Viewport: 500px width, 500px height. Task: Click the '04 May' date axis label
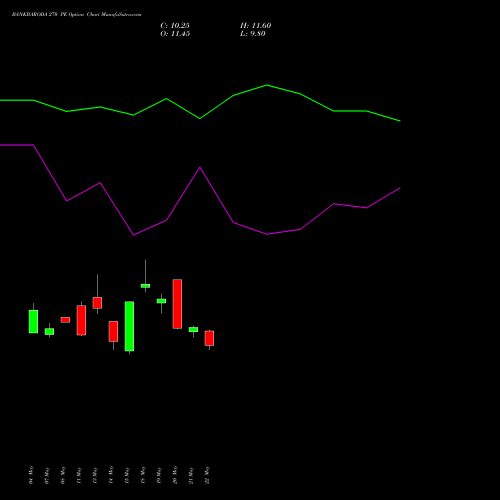[x=31, y=475]
